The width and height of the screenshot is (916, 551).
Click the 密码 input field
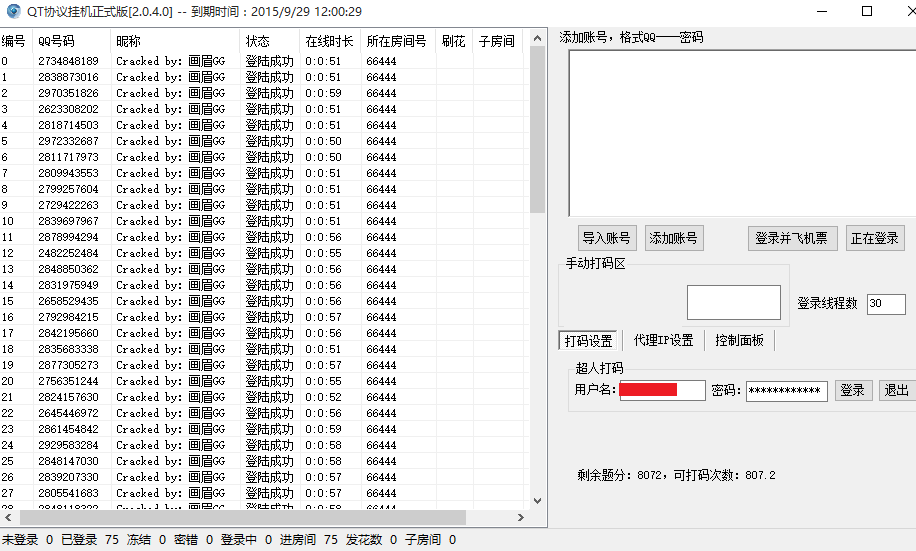tap(786, 390)
